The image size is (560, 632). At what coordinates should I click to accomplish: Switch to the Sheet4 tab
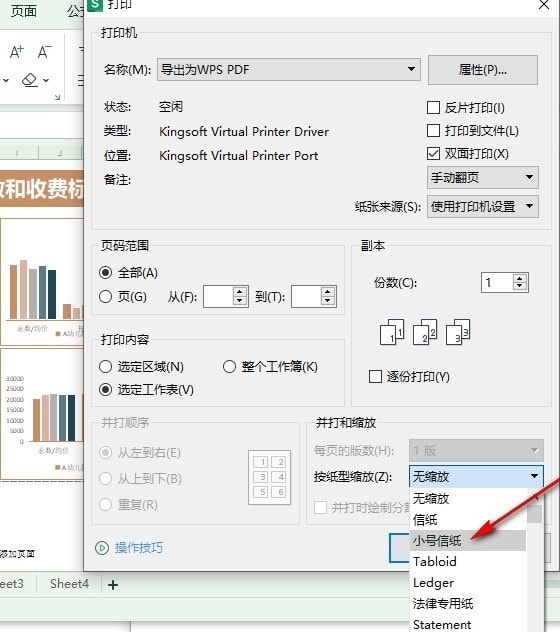[69, 584]
